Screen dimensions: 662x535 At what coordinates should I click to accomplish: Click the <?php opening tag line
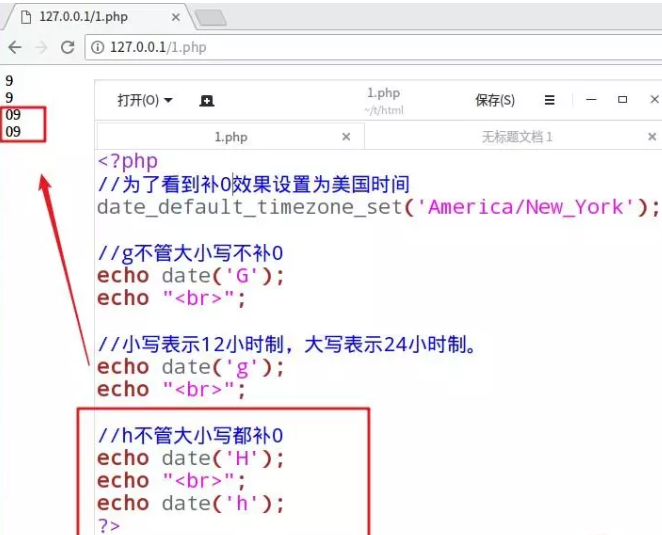click(128, 161)
